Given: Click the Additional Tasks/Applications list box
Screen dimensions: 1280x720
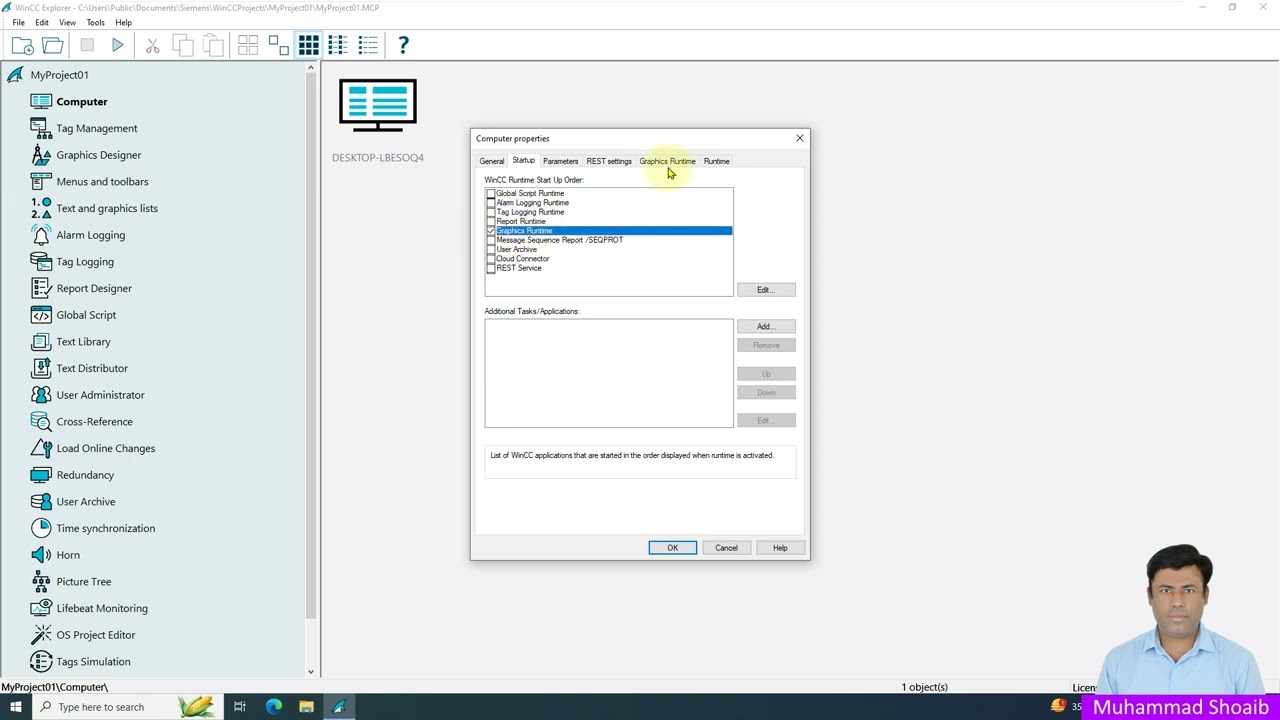Looking at the screenshot, I should [609, 373].
